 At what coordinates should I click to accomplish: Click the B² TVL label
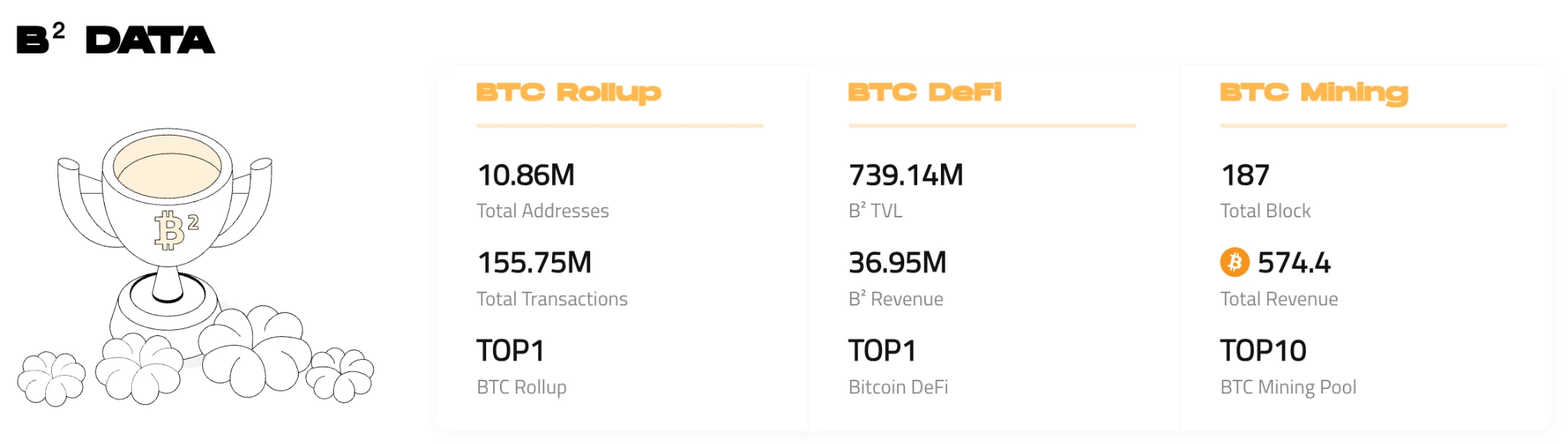pos(875,211)
